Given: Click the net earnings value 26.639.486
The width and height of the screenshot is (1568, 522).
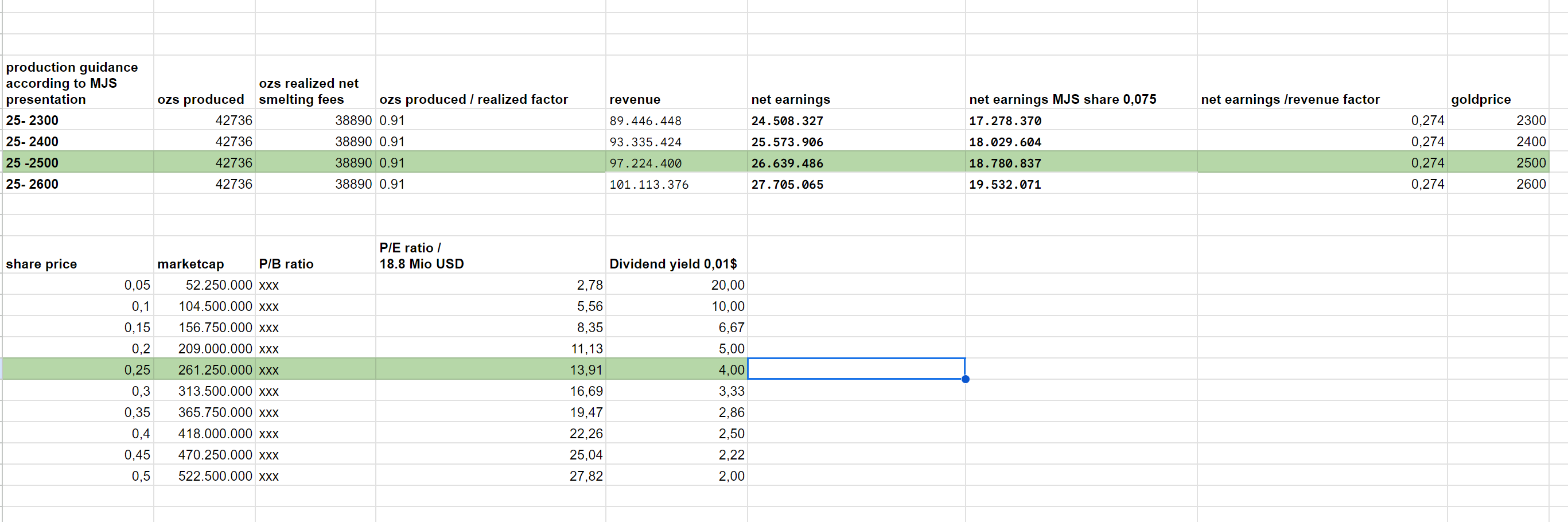Looking at the screenshot, I should pos(787,163).
